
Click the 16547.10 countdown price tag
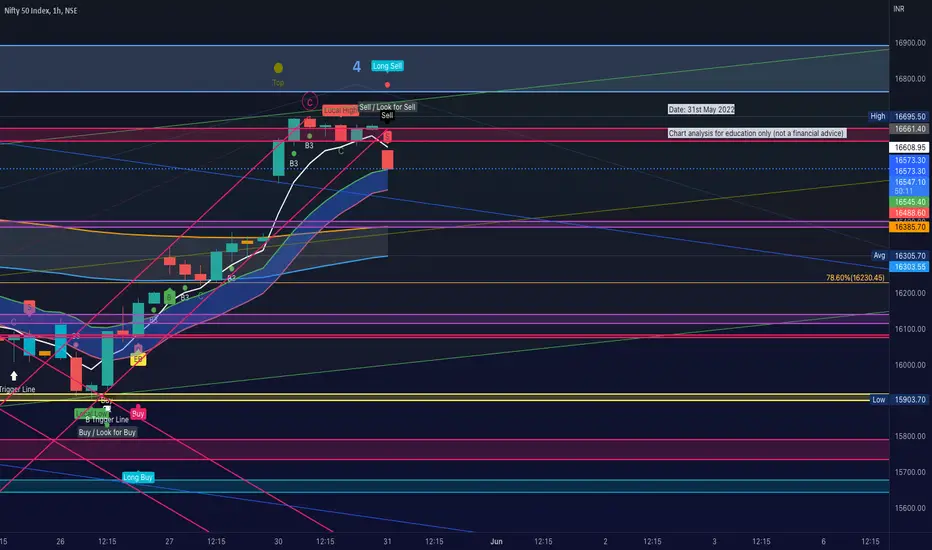[909, 186]
